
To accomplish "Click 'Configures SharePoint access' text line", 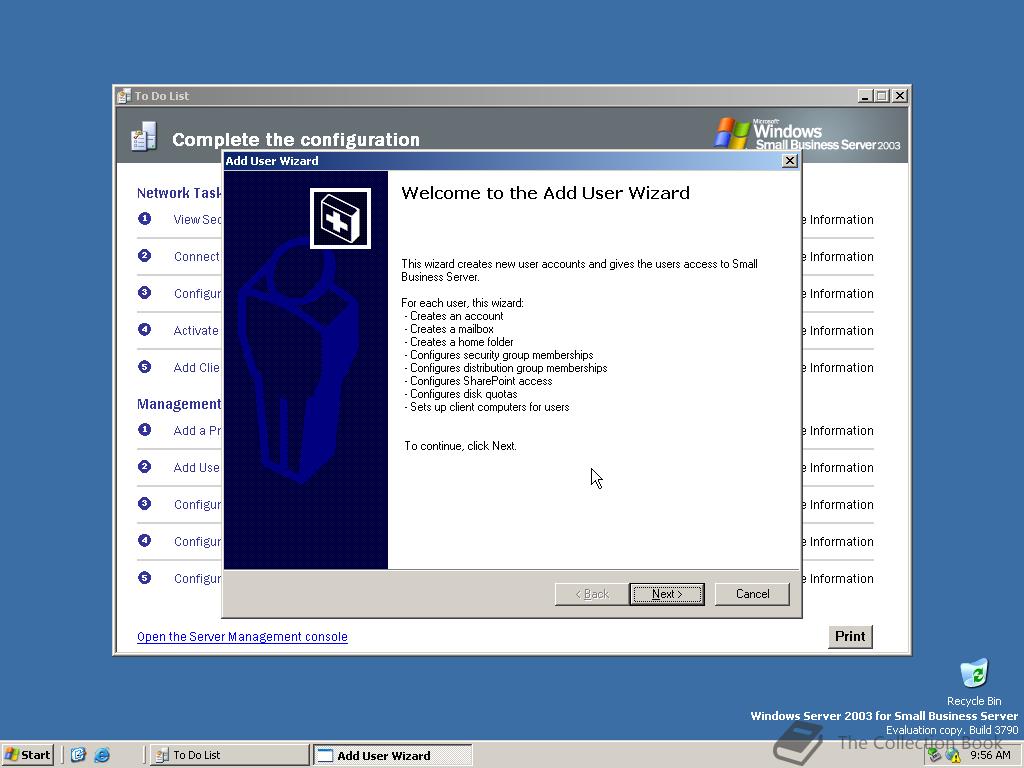I will (x=481, y=381).
